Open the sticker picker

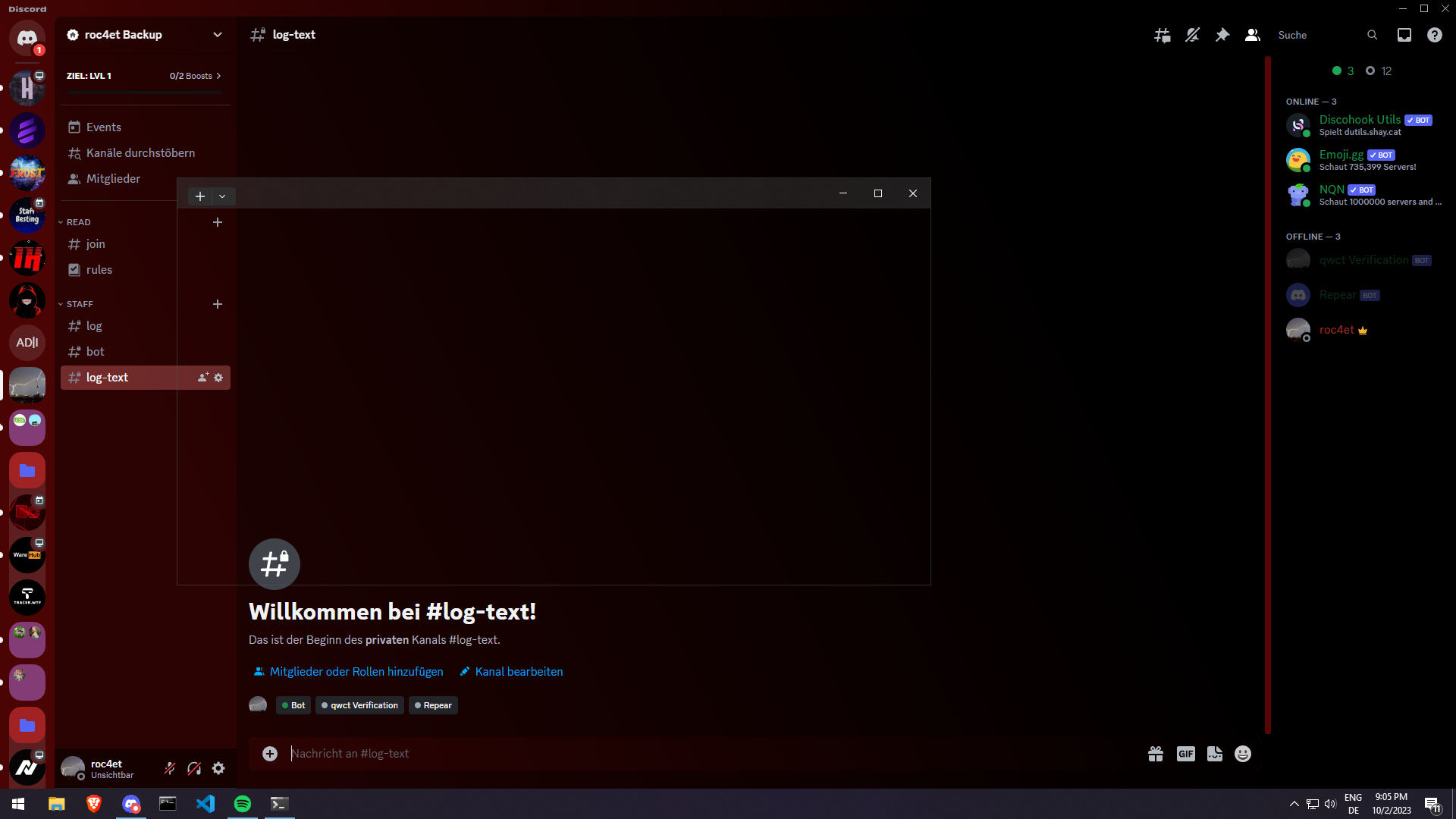point(1215,754)
